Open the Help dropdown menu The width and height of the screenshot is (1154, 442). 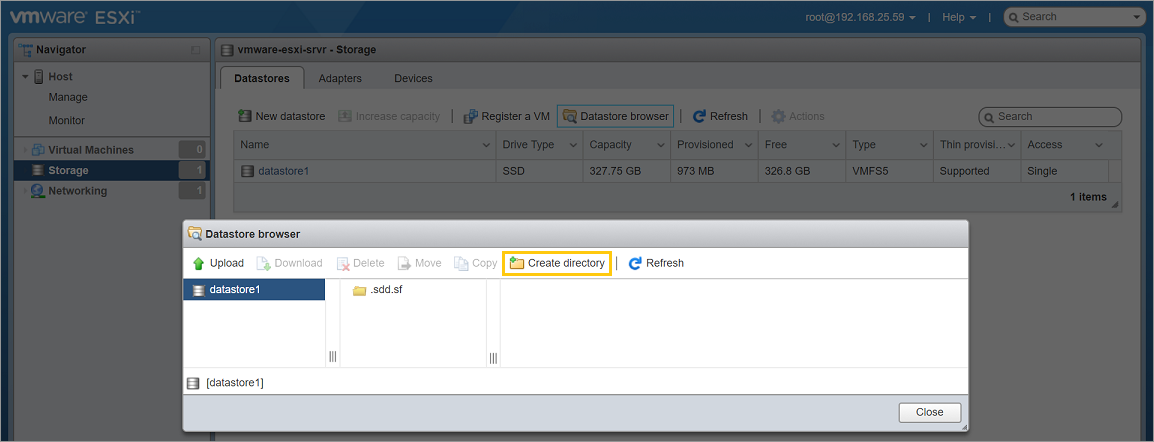point(958,17)
